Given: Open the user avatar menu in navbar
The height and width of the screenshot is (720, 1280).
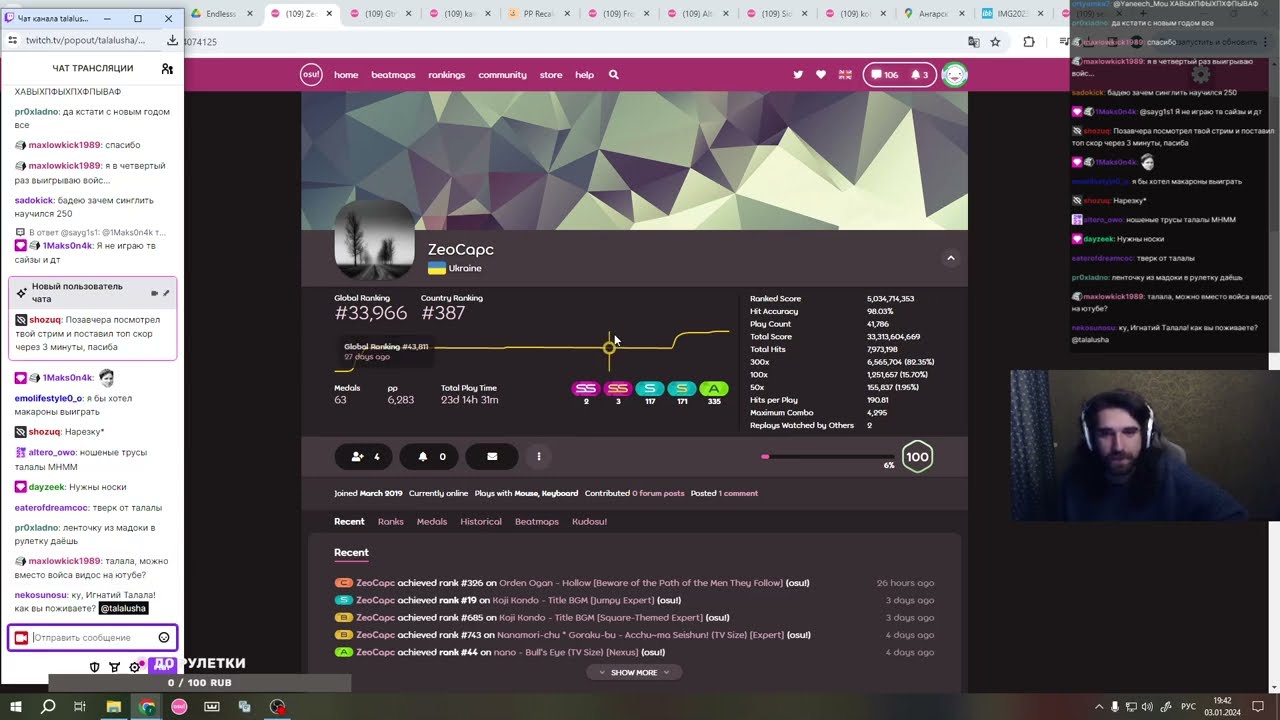Looking at the screenshot, I should coord(955,75).
